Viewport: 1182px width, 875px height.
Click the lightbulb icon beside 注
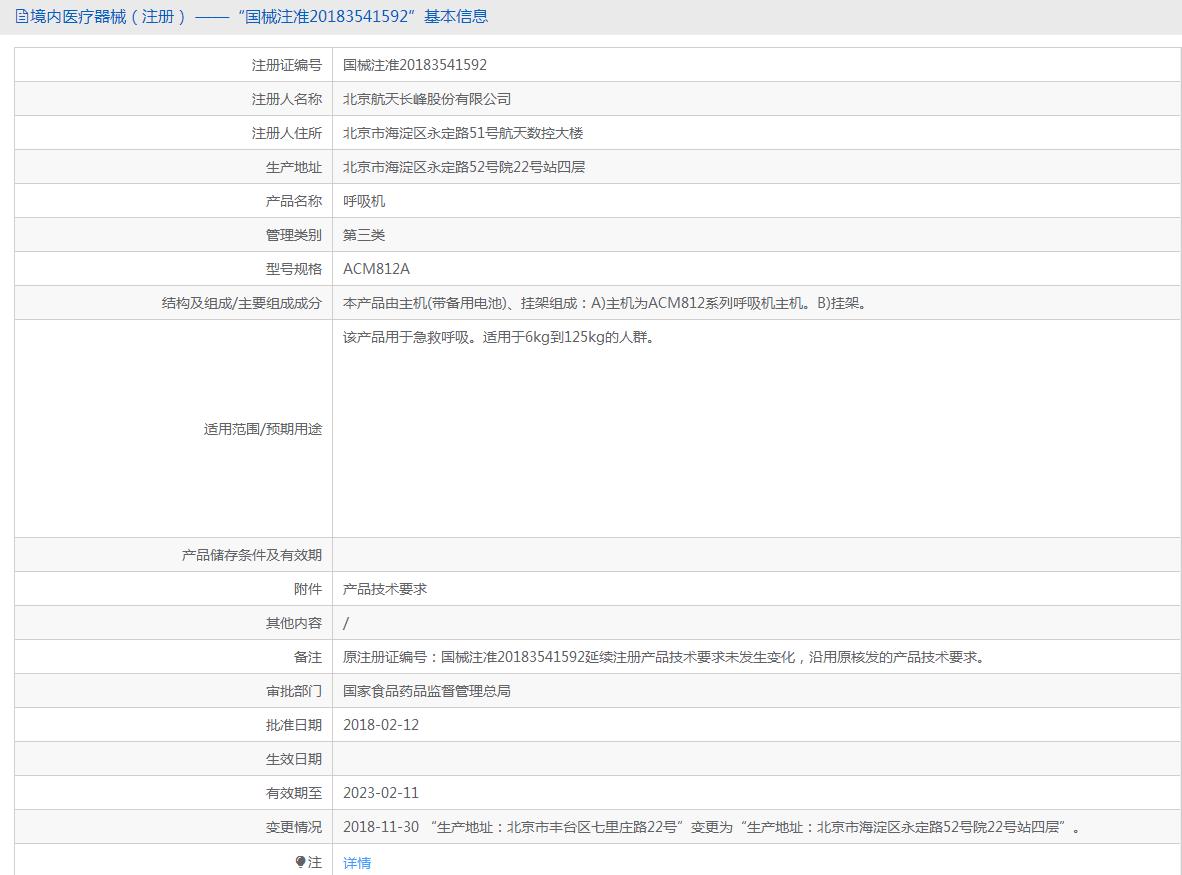click(x=300, y=861)
